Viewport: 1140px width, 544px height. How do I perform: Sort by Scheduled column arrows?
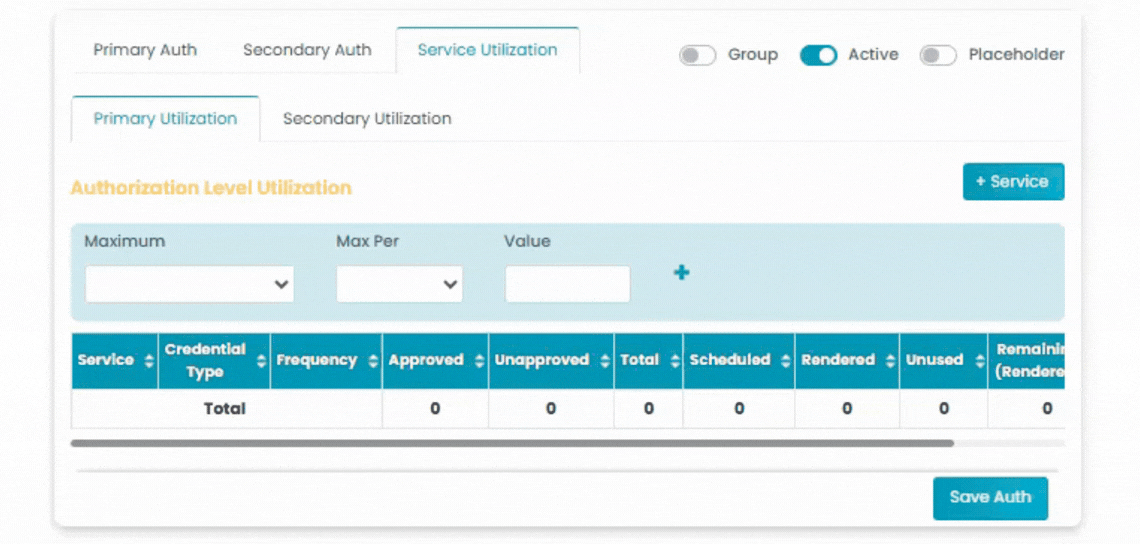click(x=786, y=361)
